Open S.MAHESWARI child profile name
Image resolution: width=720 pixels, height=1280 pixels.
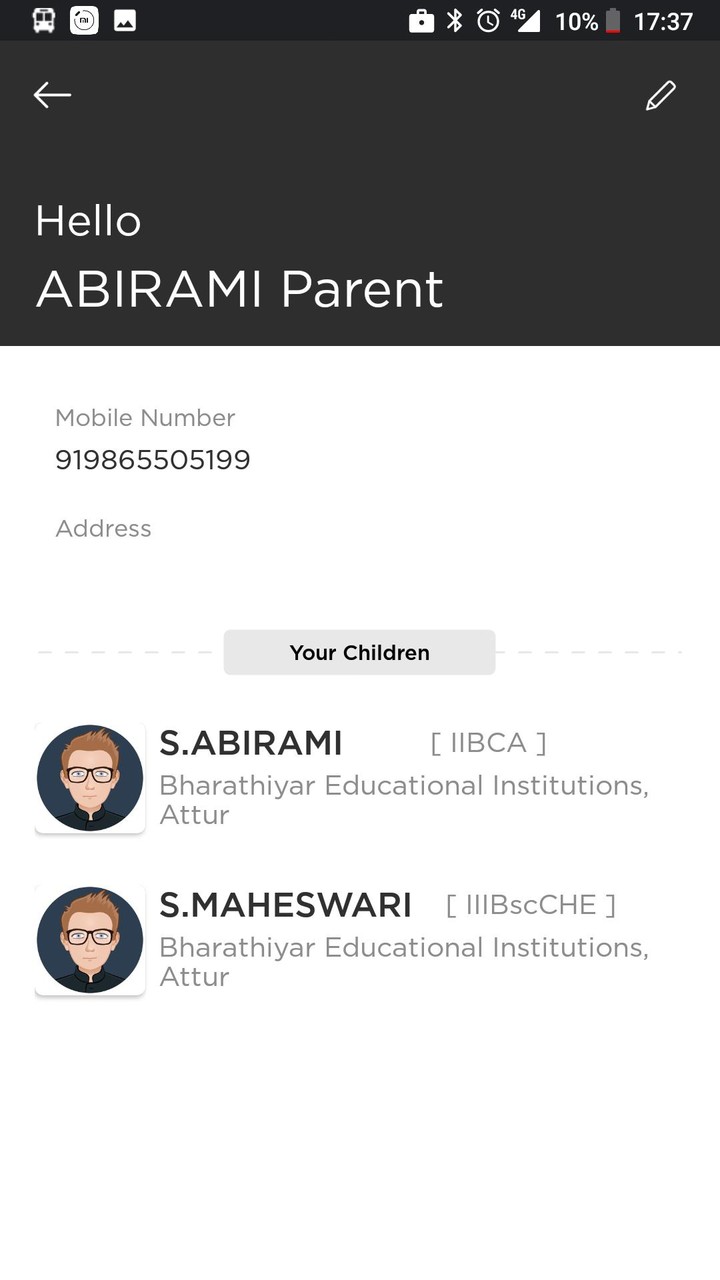pyautogui.click(x=286, y=905)
